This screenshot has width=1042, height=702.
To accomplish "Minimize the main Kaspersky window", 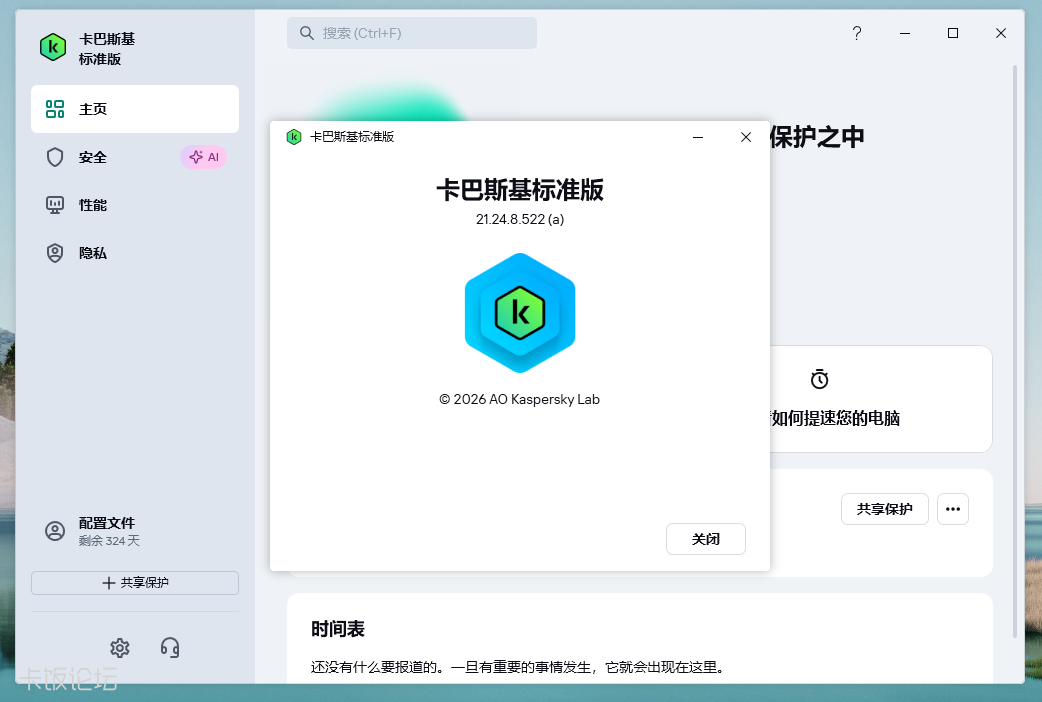I will pos(905,33).
